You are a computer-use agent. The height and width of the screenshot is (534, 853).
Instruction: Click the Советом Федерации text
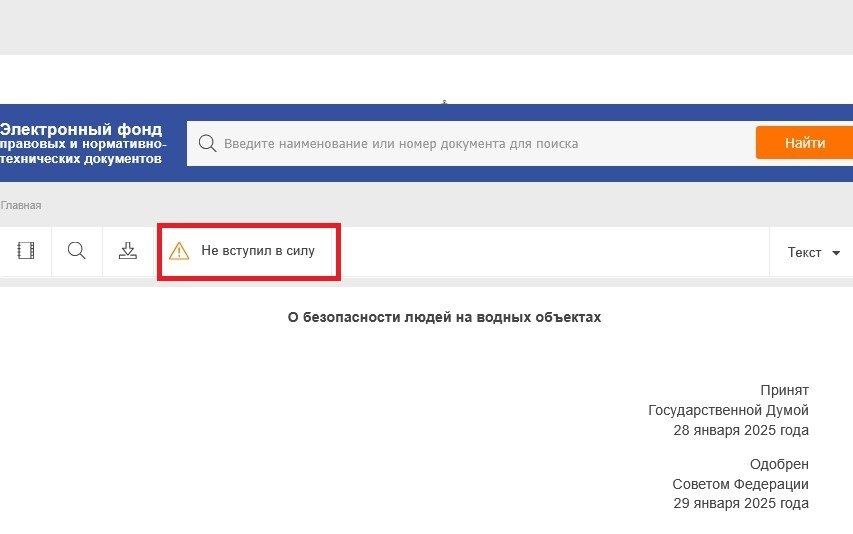pos(740,484)
